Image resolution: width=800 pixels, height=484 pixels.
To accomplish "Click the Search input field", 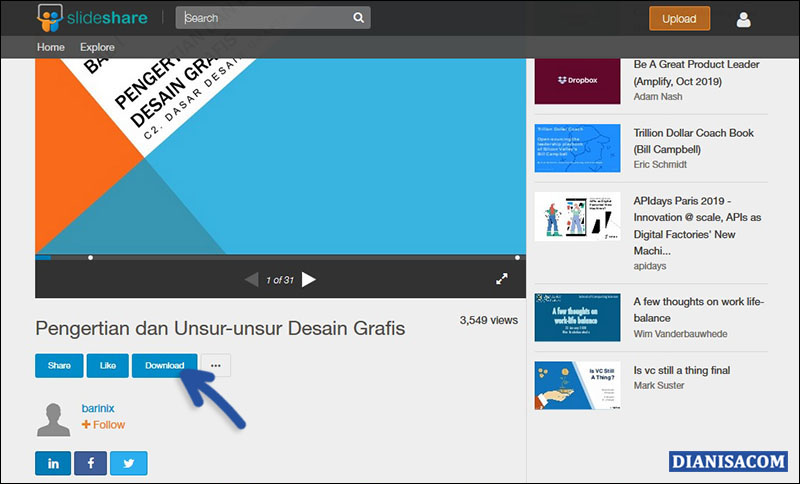I will (x=273, y=18).
